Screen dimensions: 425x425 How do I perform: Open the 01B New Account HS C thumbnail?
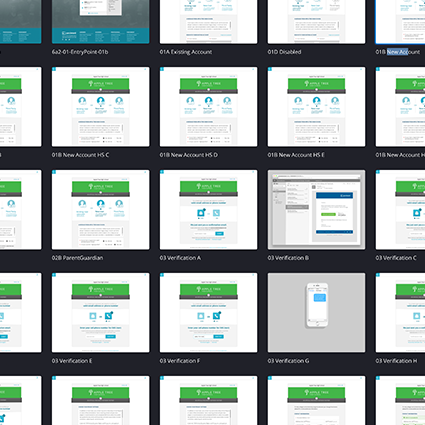[100, 107]
